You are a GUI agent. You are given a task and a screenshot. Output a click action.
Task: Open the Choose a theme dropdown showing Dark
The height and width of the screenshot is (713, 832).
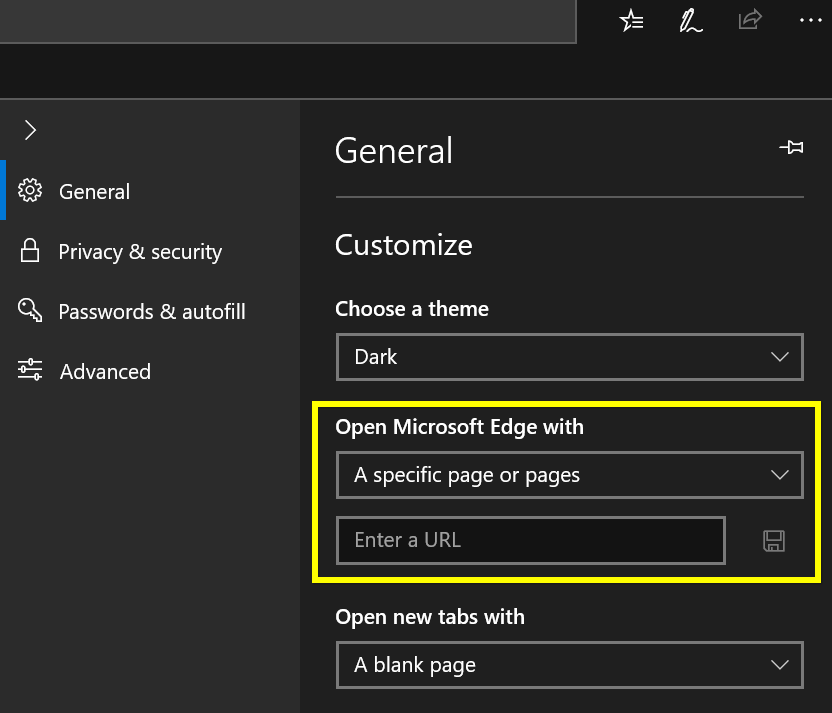[569, 357]
